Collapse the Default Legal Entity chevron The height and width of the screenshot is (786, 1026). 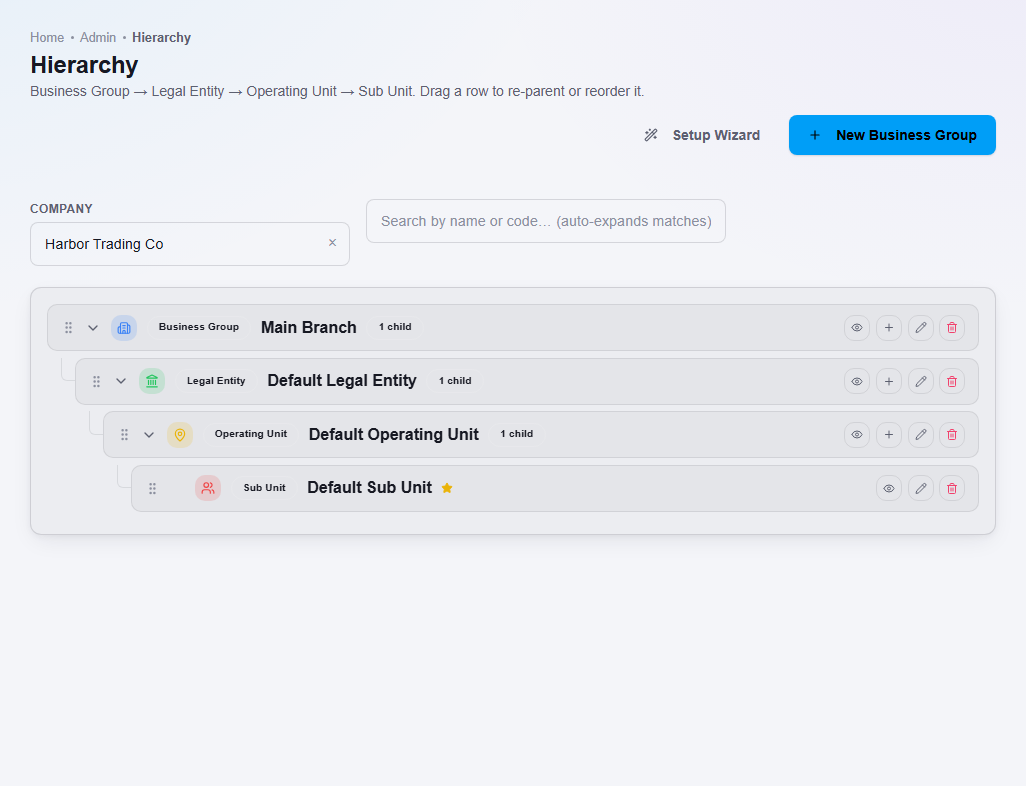[121, 381]
